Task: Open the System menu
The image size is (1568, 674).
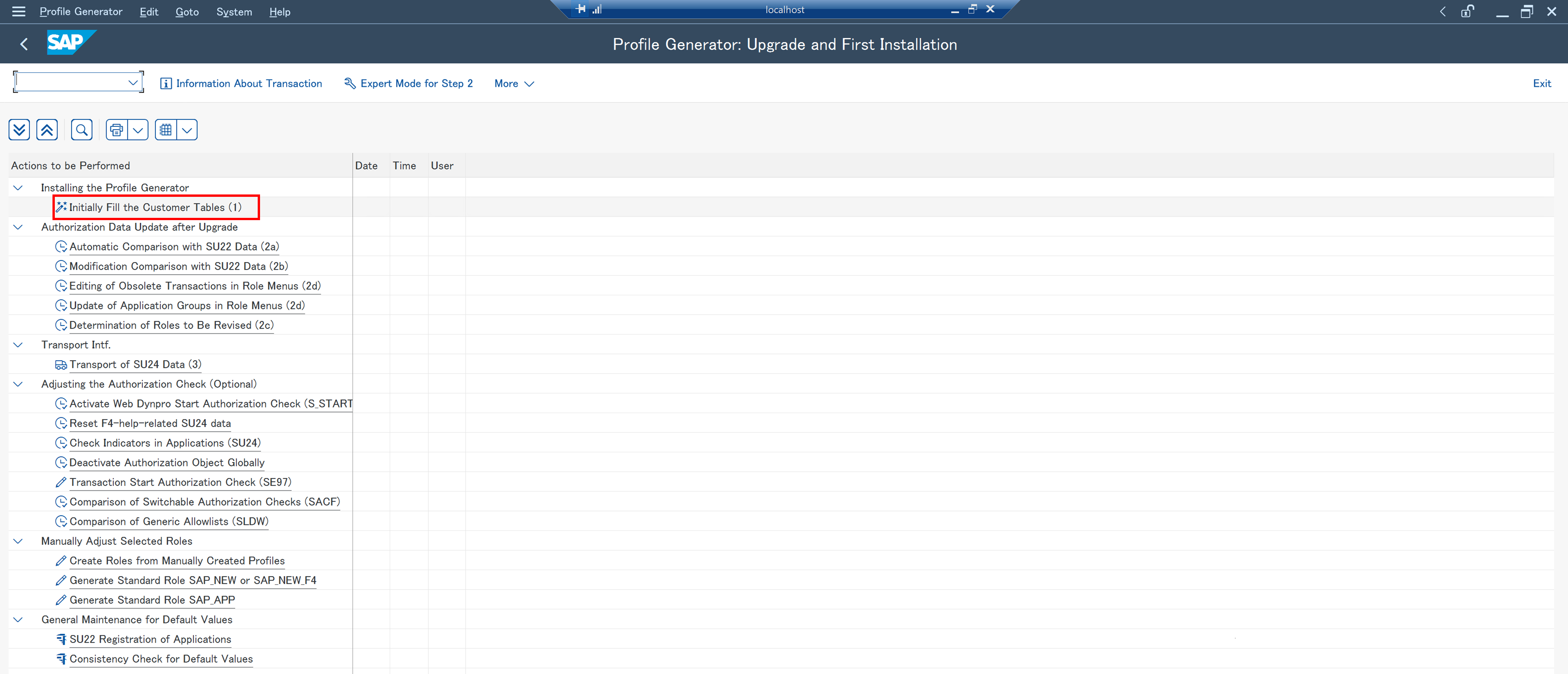Action: [234, 12]
